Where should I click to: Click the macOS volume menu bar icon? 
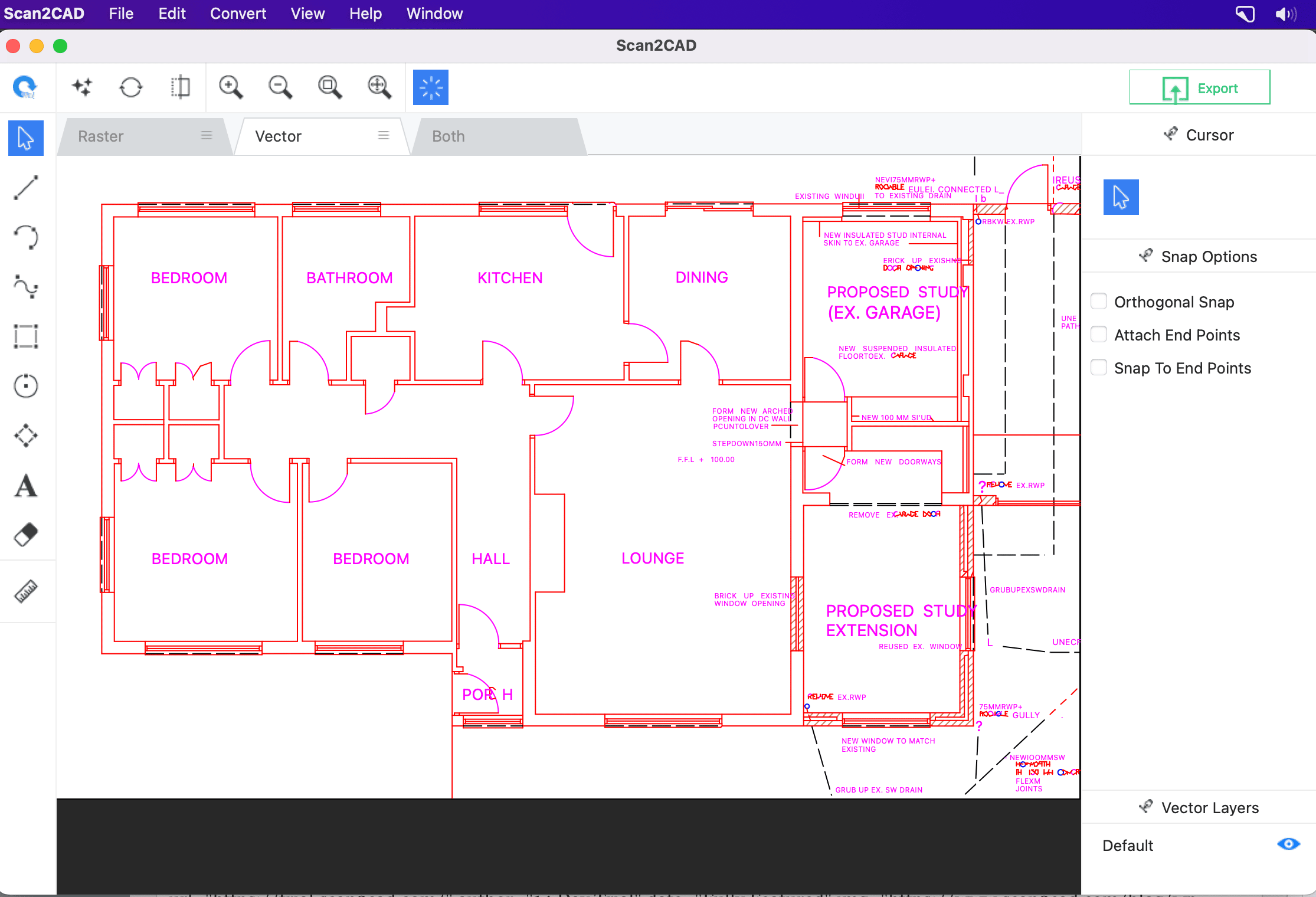(1285, 14)
